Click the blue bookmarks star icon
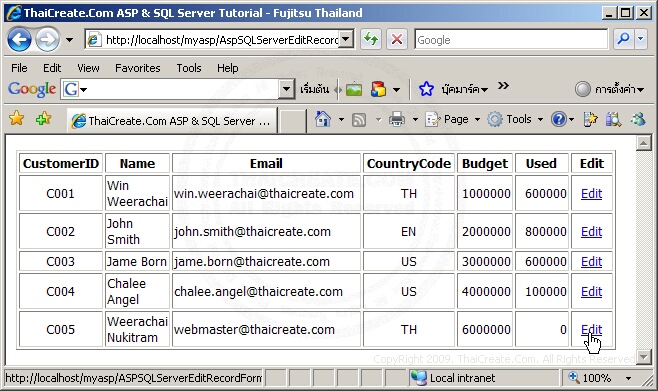This screenshot has height=391, width=658. pos(426,89)
